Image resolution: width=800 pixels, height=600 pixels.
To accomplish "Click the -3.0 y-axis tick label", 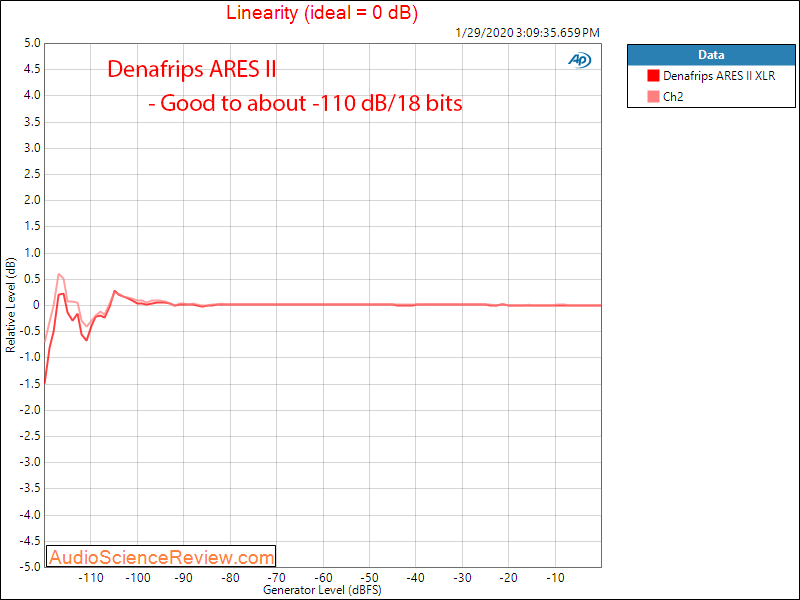I will [x=30, y=462].
